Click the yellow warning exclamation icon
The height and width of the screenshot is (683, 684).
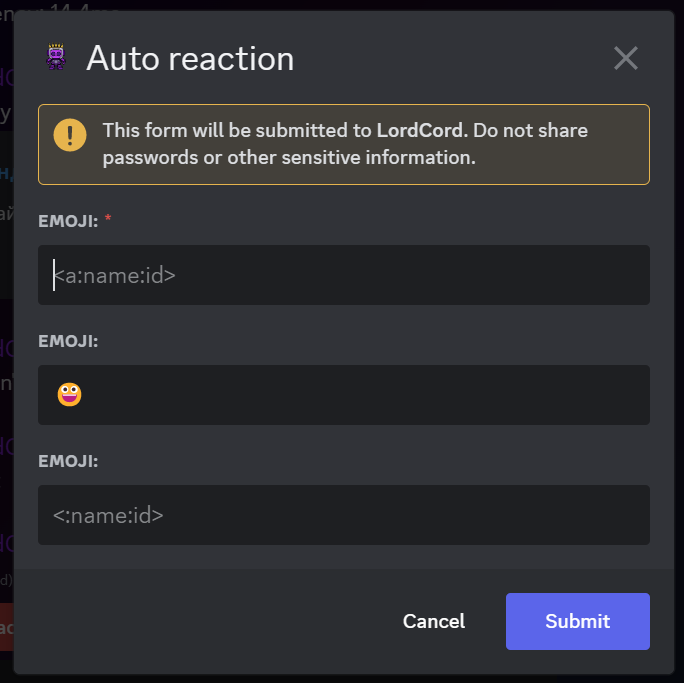(x=70, y=135)
